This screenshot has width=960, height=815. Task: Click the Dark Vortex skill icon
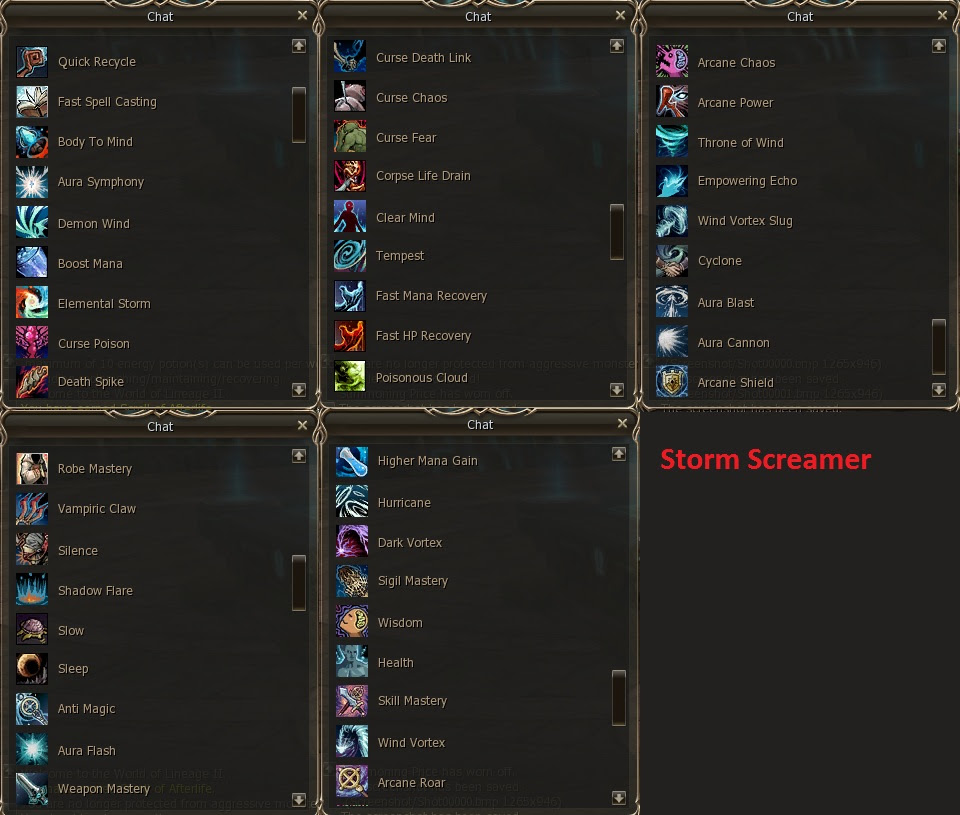[x=352, y=541]
